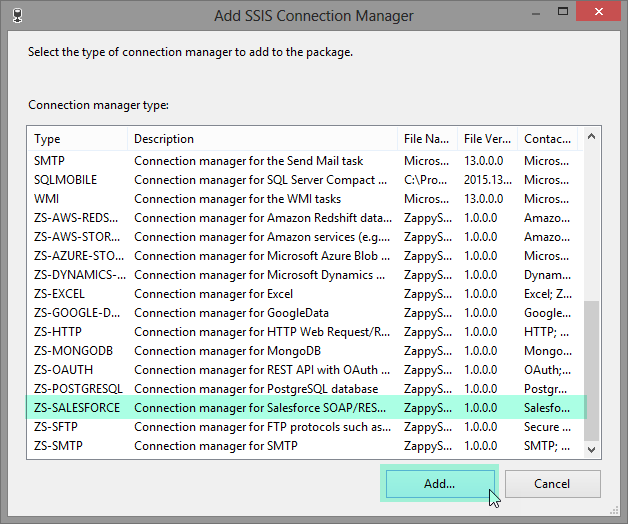Click the 'Salesfo...' contact cell
Image resolution: width=628 pixels, height=524 pixels.
[x=547, y=408]
